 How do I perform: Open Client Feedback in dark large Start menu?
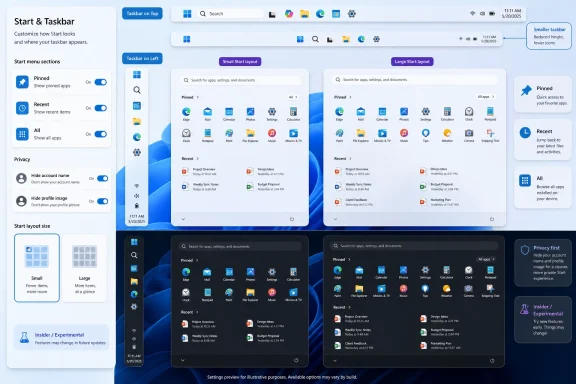click(353, 345)
